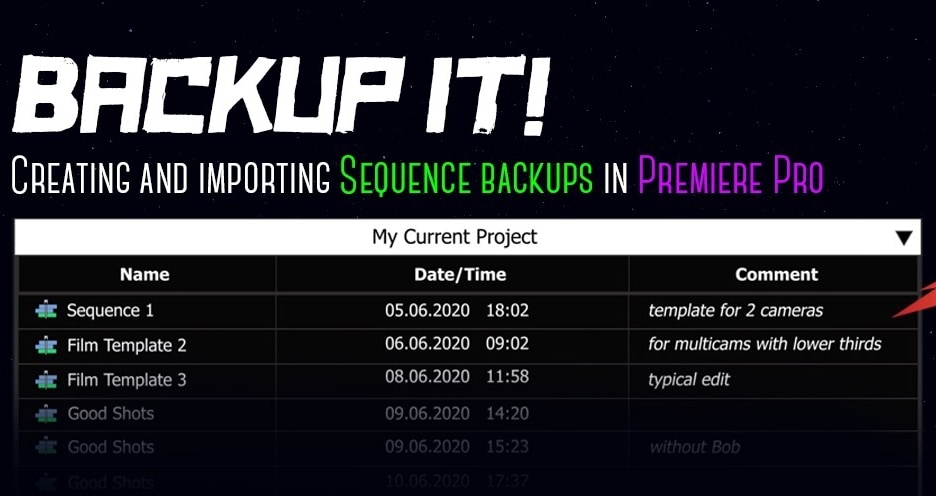Click the 'without Bob' comment cell
This screenshot has height=496, width=936.
point(695,447)
